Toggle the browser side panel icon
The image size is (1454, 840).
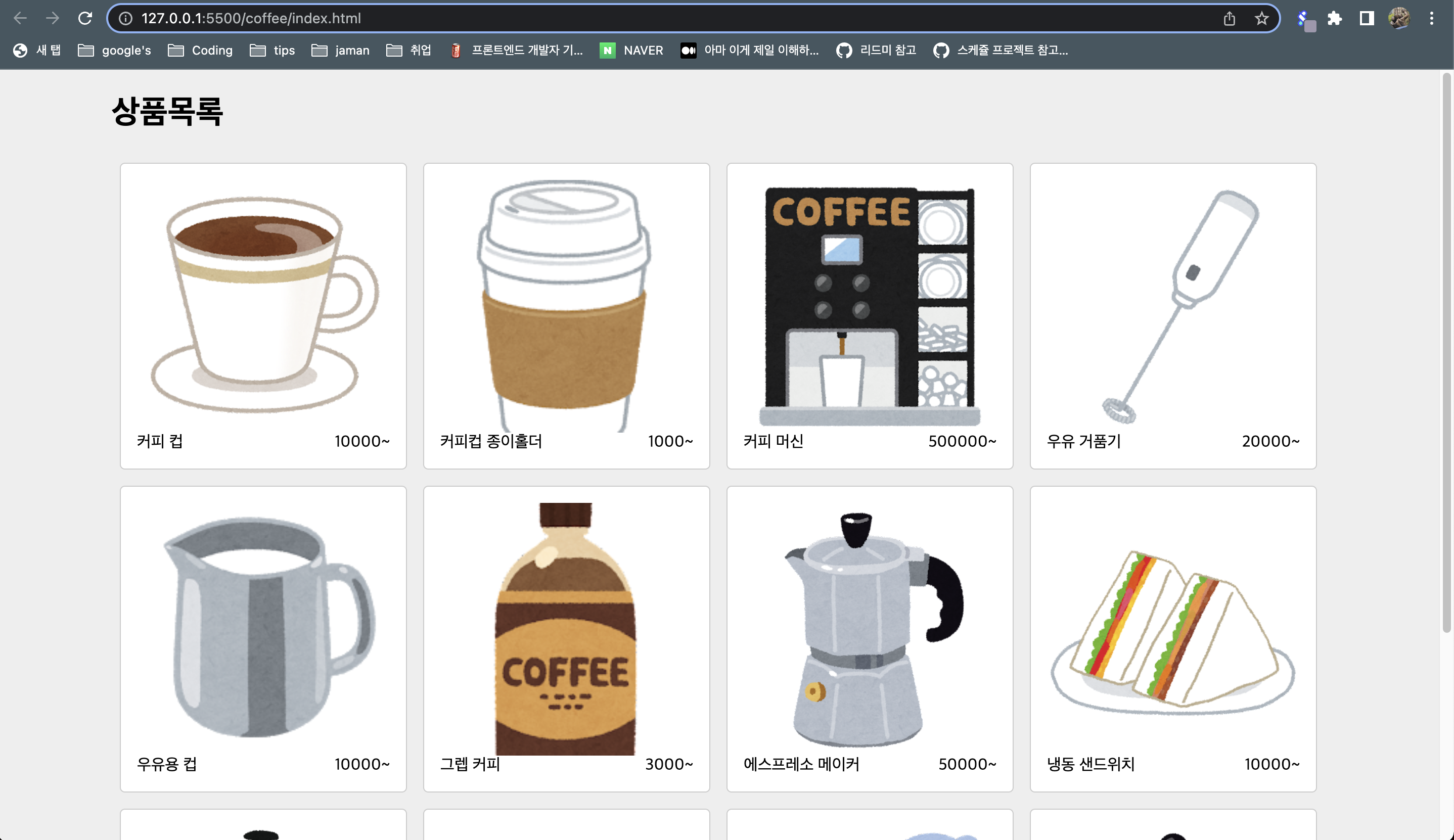click(x=1367, y=19)
